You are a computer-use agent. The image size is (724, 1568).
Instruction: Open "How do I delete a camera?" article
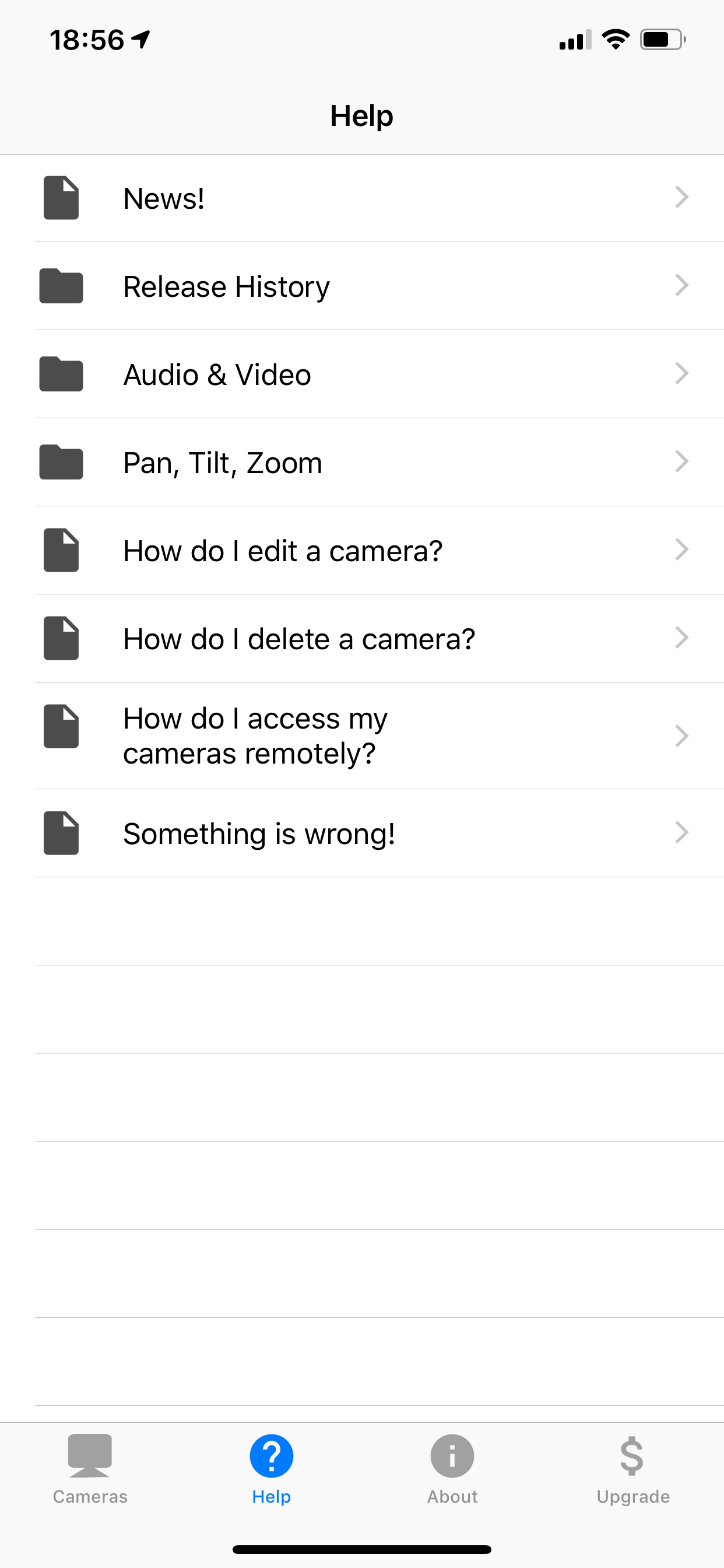298,639
